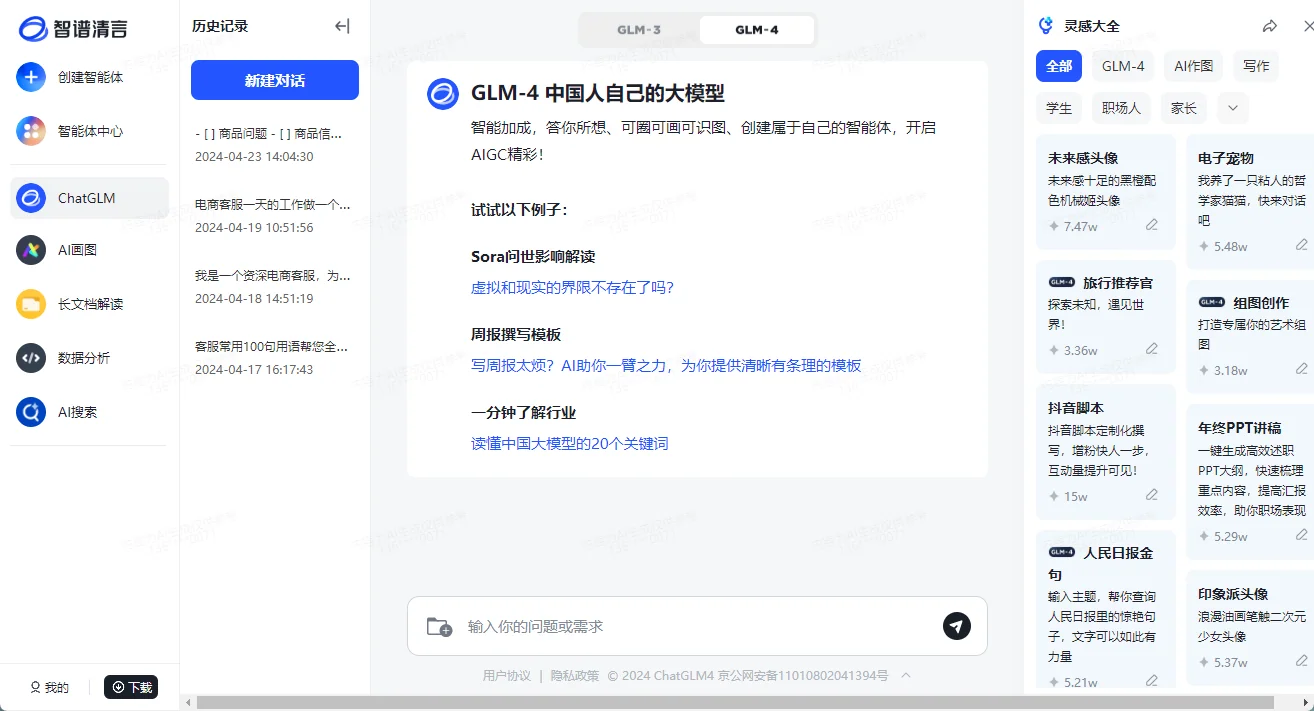1314x711 pixels.
Task: Open 智能体中心 icon in sidebar
Action: point(31,131)
